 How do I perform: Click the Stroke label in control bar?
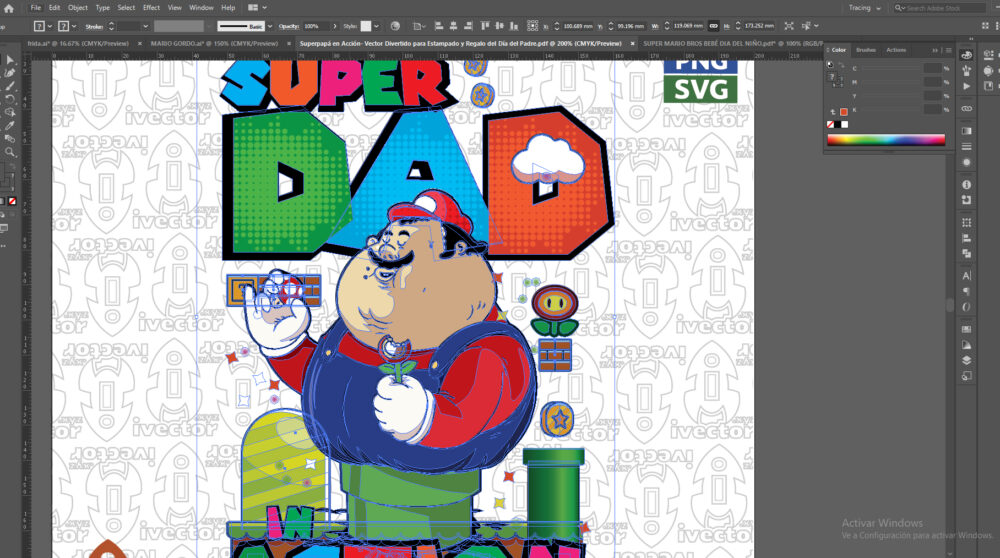pos(94,26)
